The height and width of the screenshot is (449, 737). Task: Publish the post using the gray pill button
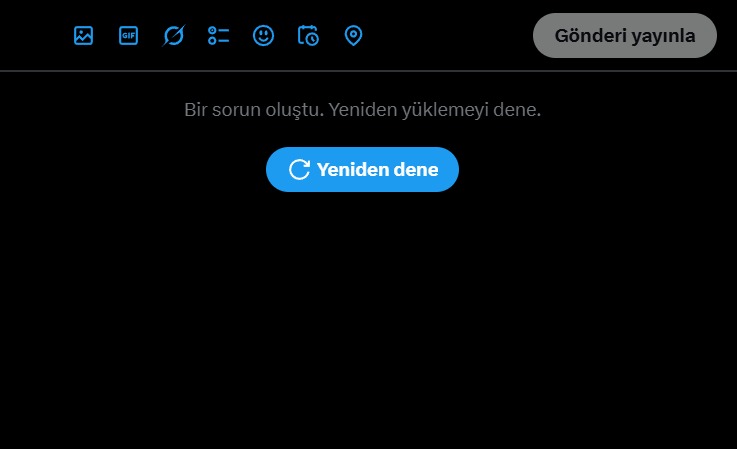tap(625, 36)
